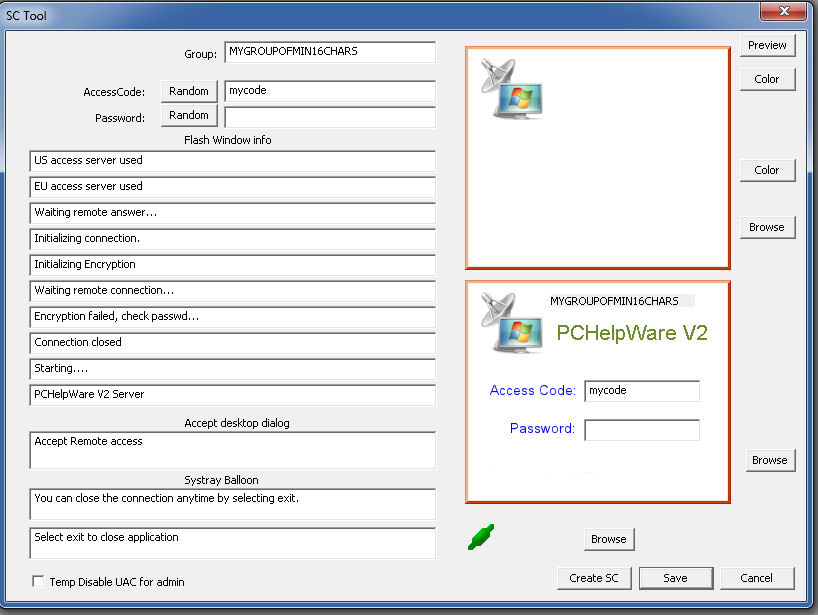Enable Temp Disable UAC for admin
This screenshot has height=615, width=818.
click(x=38, y=581)
